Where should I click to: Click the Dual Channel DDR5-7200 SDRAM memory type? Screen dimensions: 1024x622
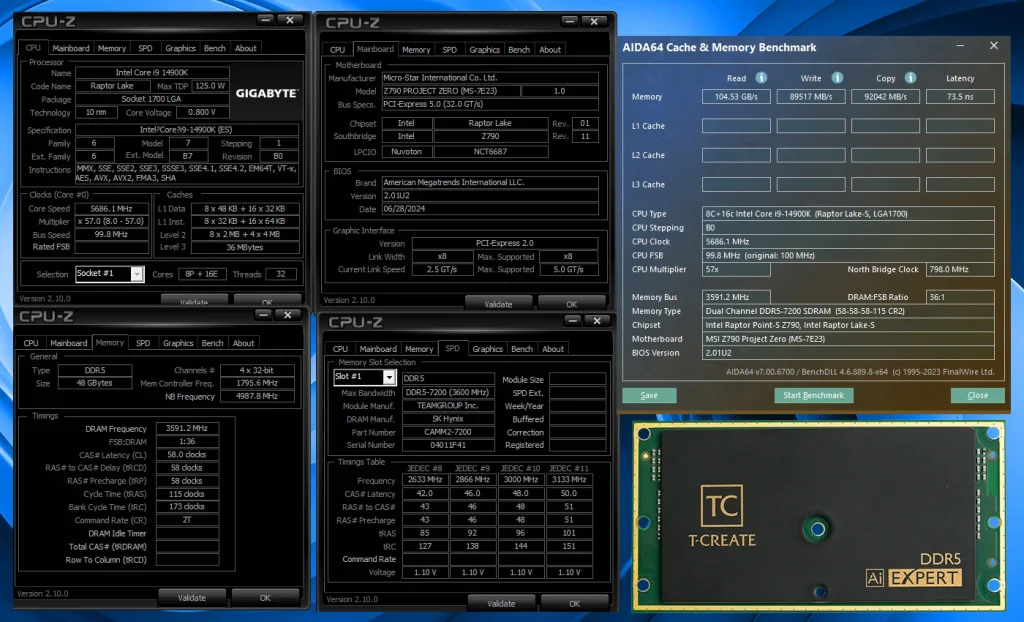(848, 311)
